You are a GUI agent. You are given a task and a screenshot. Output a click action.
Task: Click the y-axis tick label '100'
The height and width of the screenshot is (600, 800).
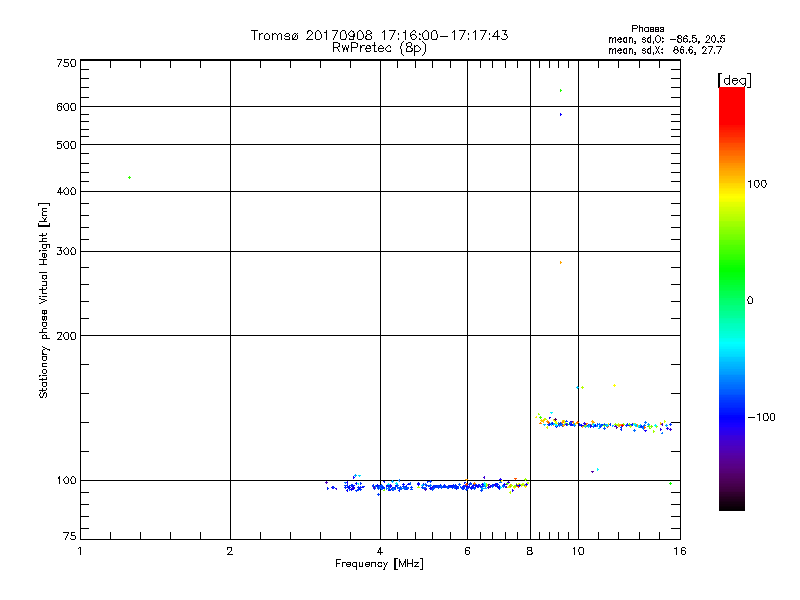click(x=66, y=481)
